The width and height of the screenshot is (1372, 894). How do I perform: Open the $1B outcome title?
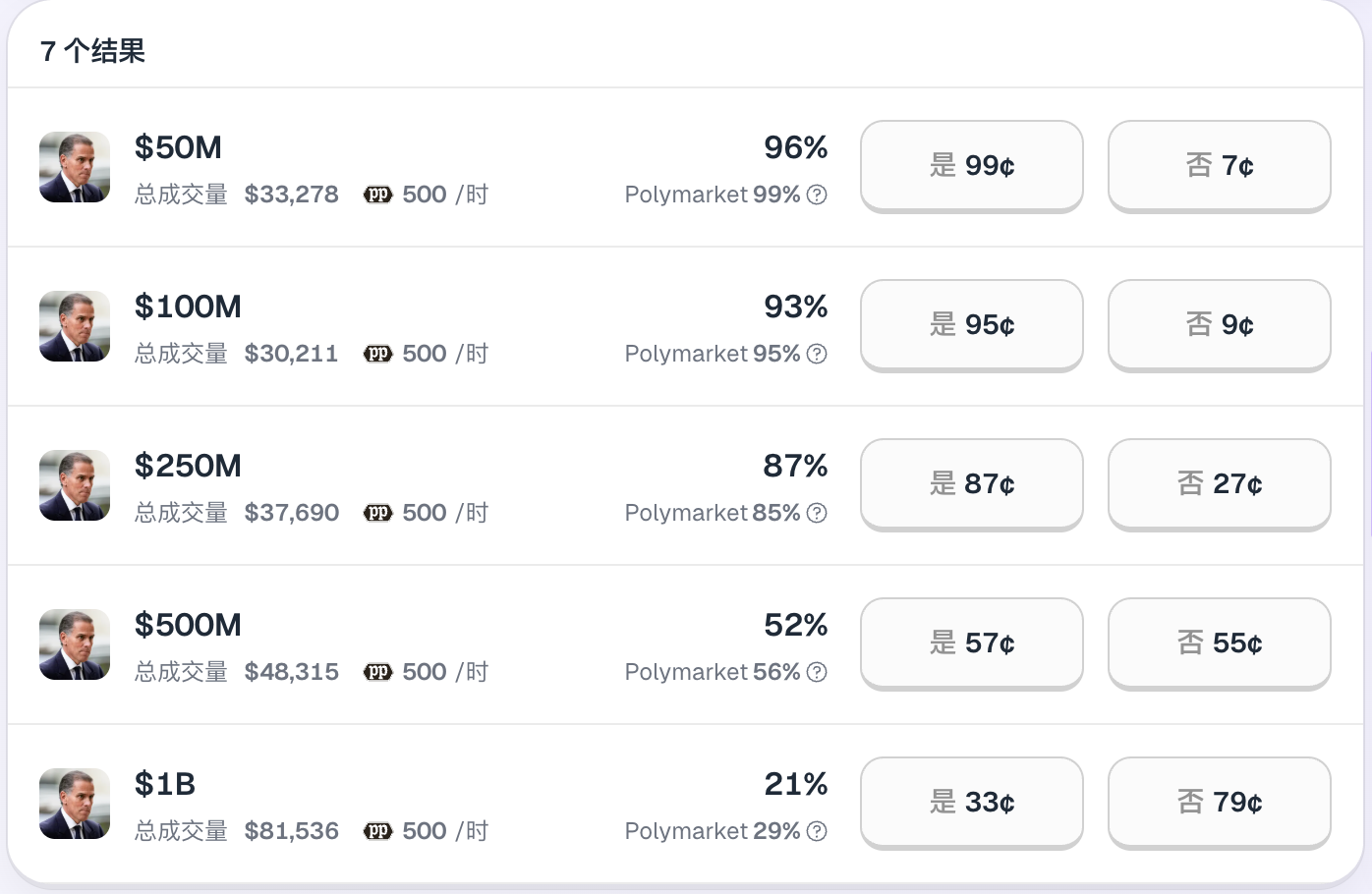coord(165,784)
